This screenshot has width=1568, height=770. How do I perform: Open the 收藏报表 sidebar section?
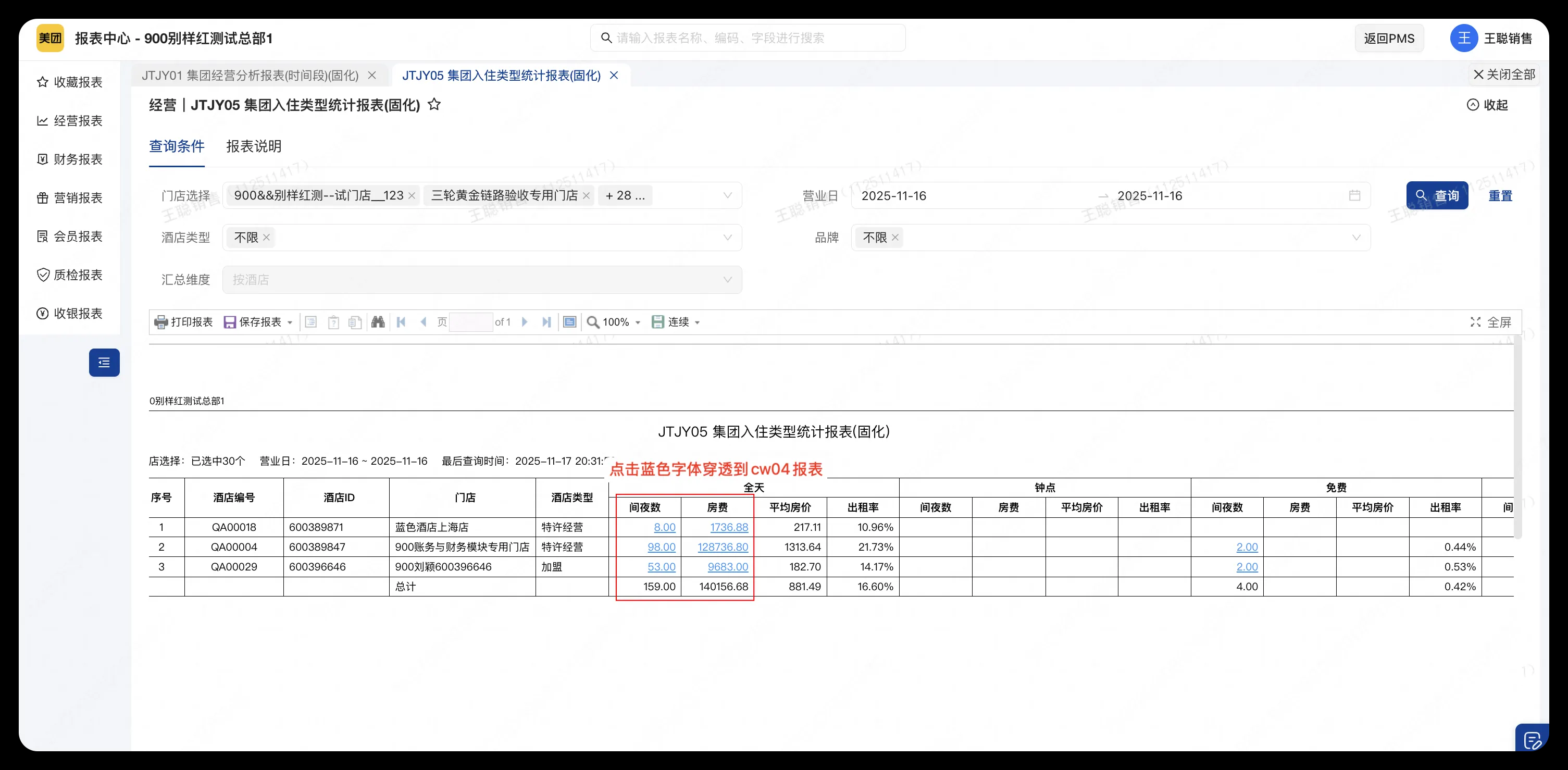pyautogui.click(x=70, y=82)
